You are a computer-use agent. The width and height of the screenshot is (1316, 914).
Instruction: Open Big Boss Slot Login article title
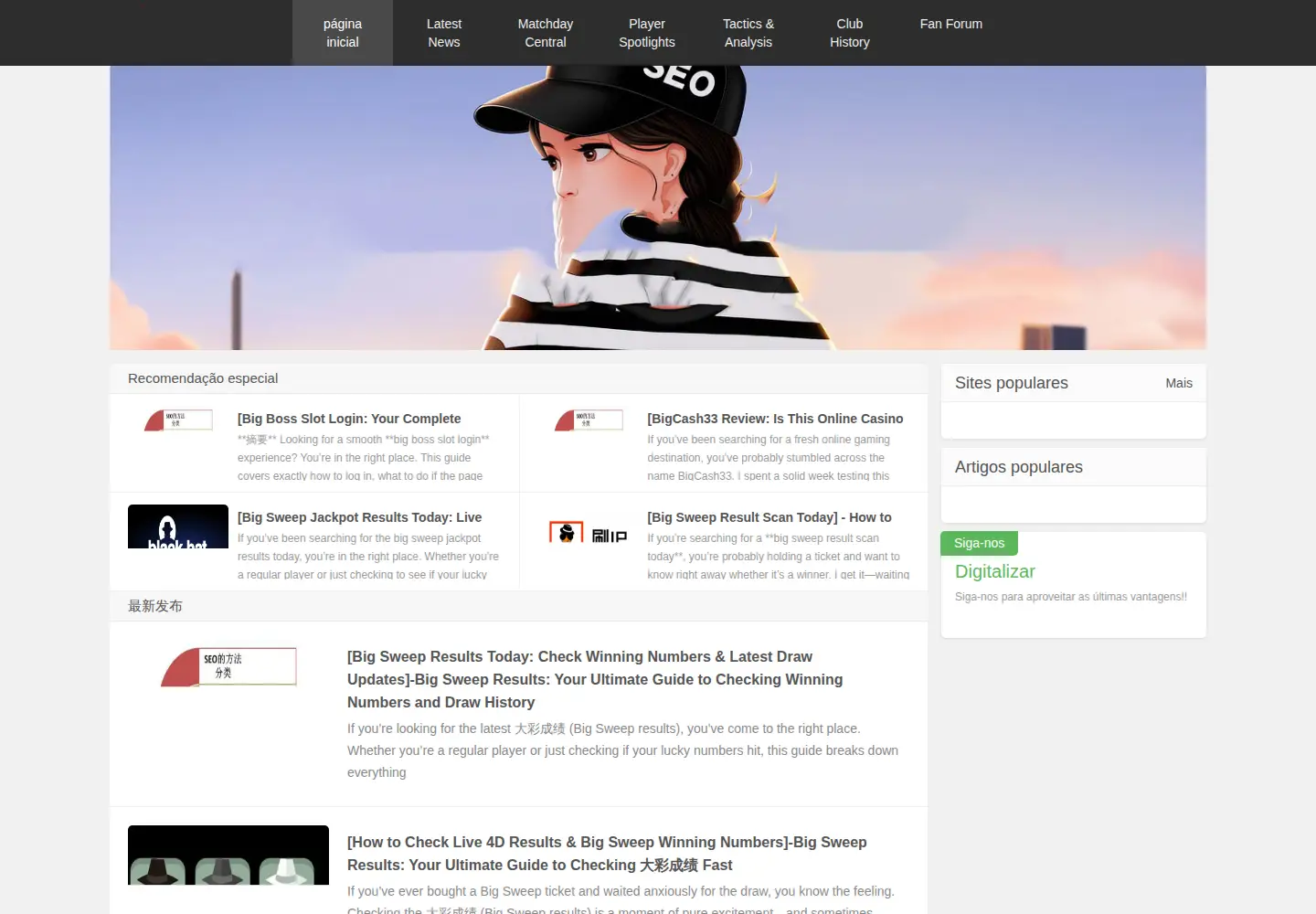tap(349, 419)
